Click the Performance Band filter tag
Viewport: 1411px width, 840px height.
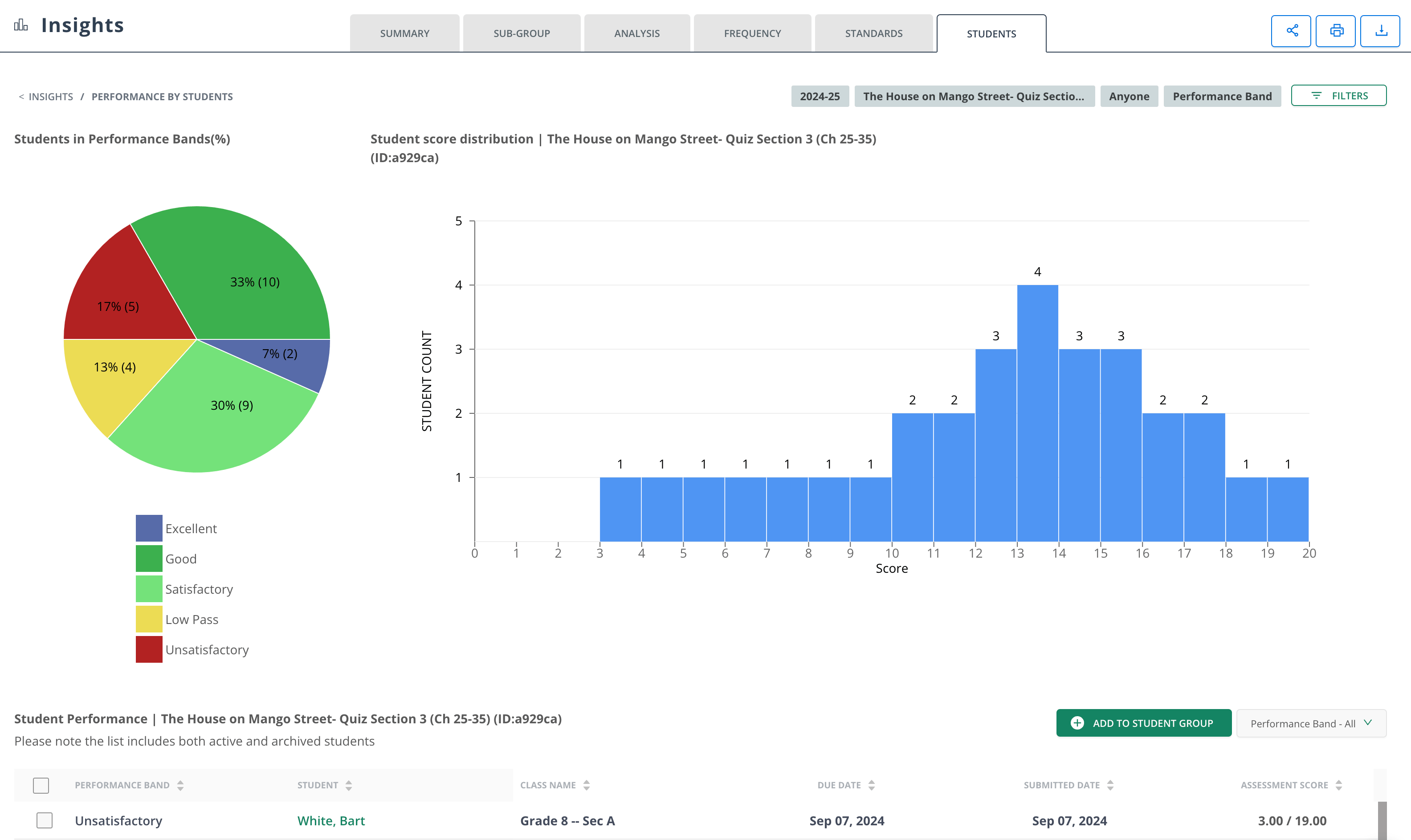coord(1222,96)
